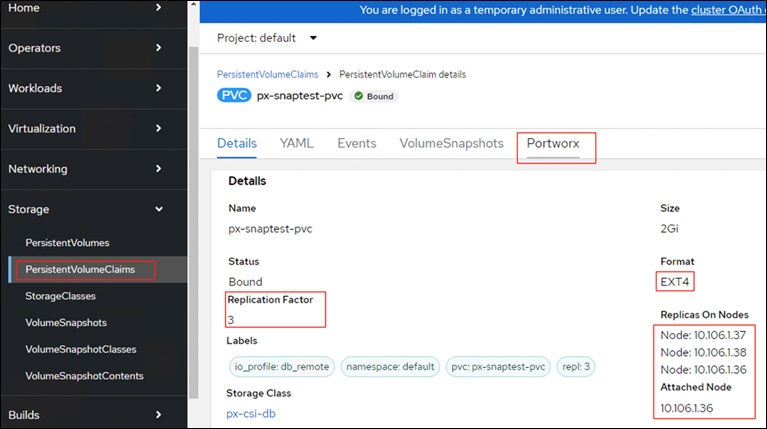Select the Node: 10.106.1.38 entry

(703, 353)
